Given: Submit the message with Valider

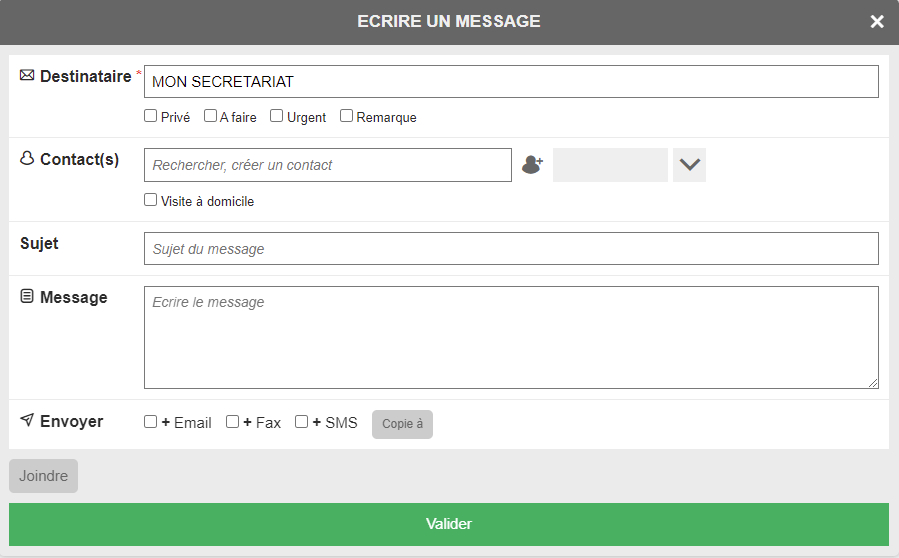Looking at the screenshot, I should click(448, 524).
